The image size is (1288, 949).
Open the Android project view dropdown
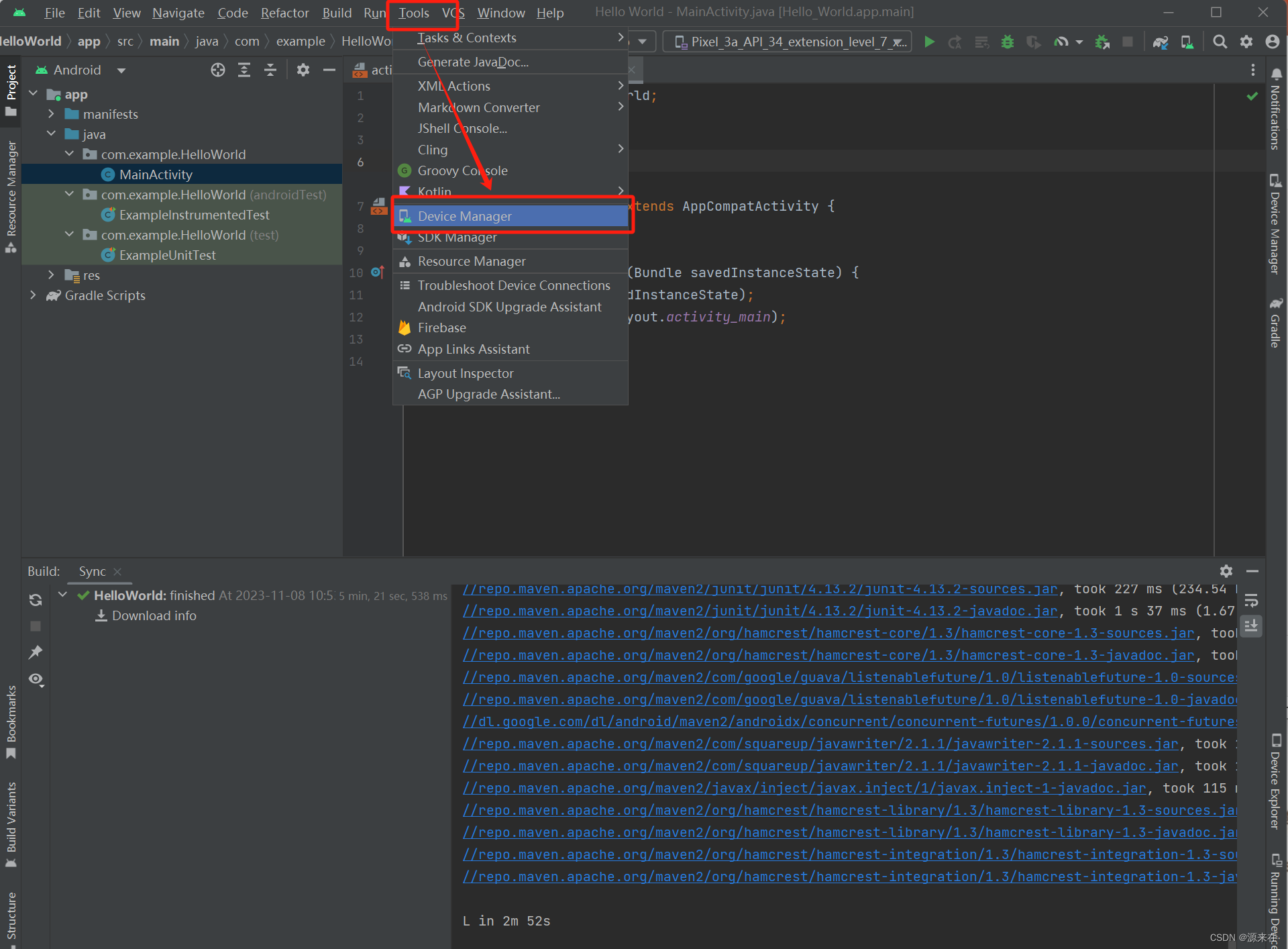click(121, 70)
